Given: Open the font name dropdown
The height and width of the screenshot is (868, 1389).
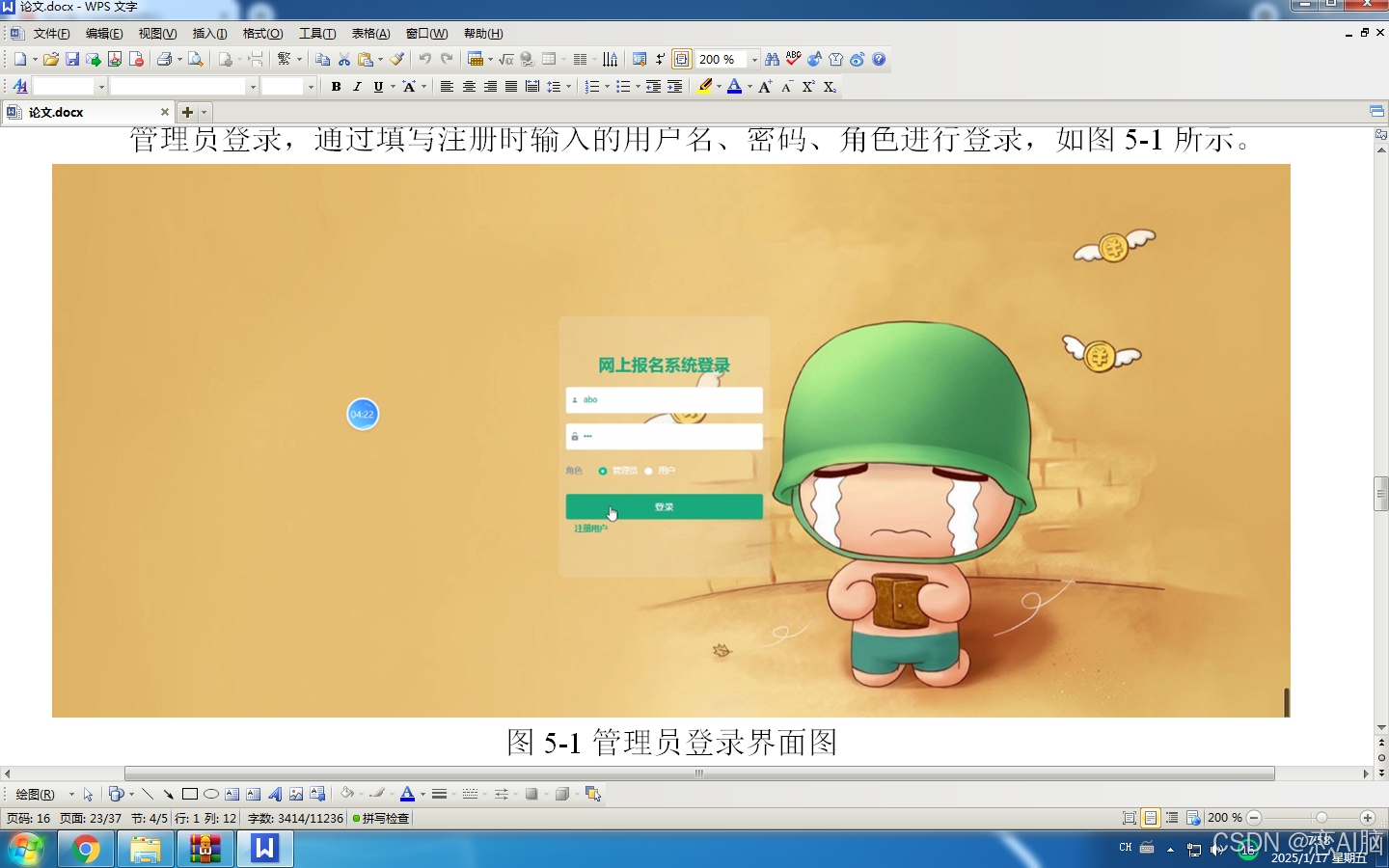Looking at the screenshot, I should [x=253, y=87].
